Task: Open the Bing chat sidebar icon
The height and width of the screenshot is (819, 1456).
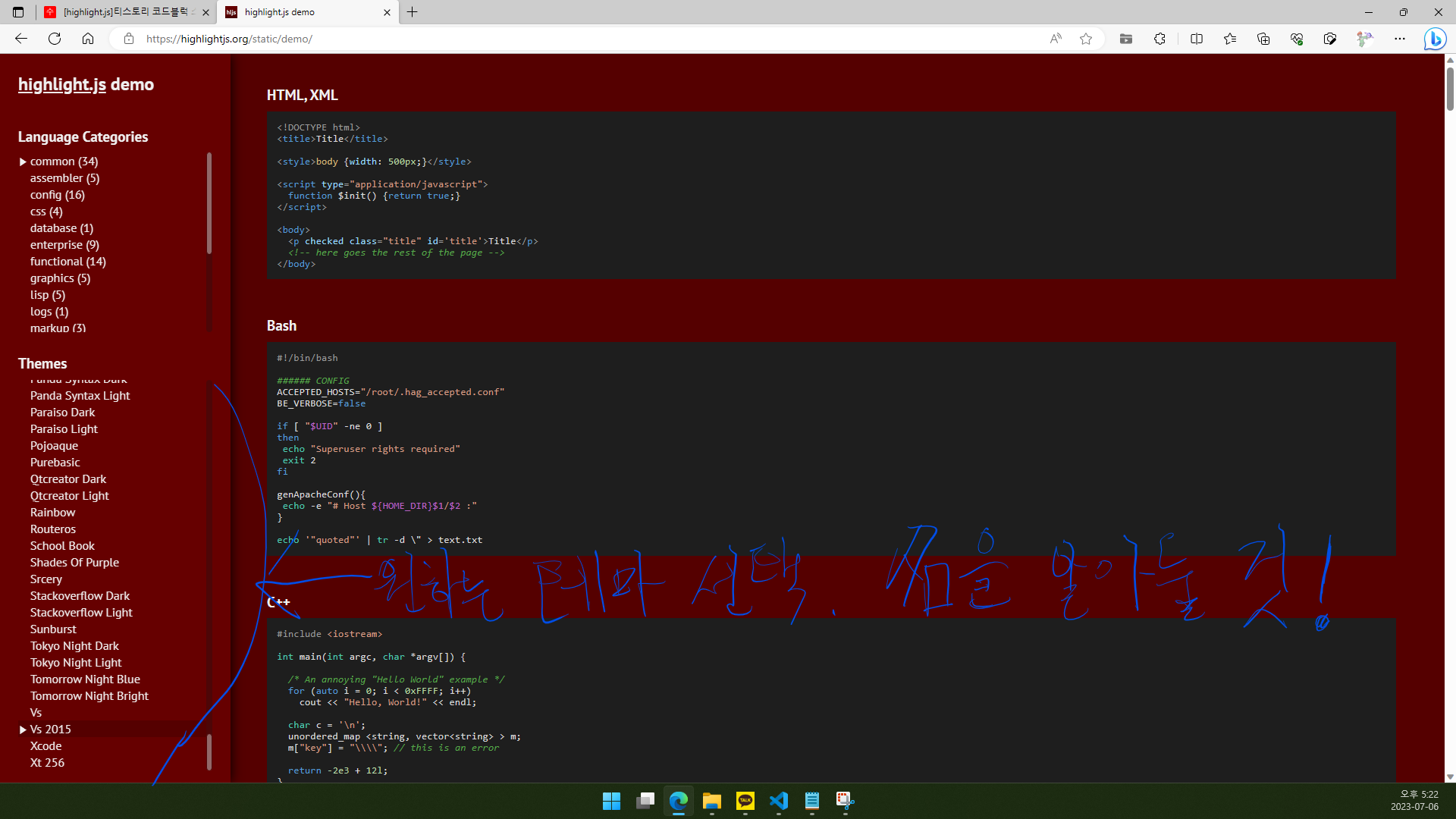Action: tap(1435, 39)
